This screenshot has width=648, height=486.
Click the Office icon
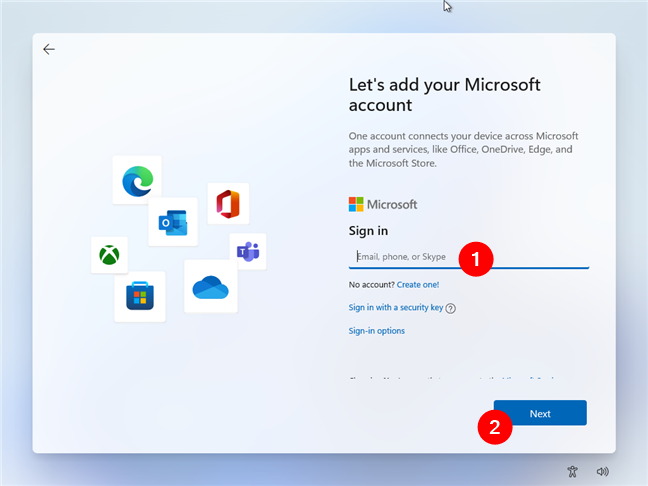click(x=228, y=204)
